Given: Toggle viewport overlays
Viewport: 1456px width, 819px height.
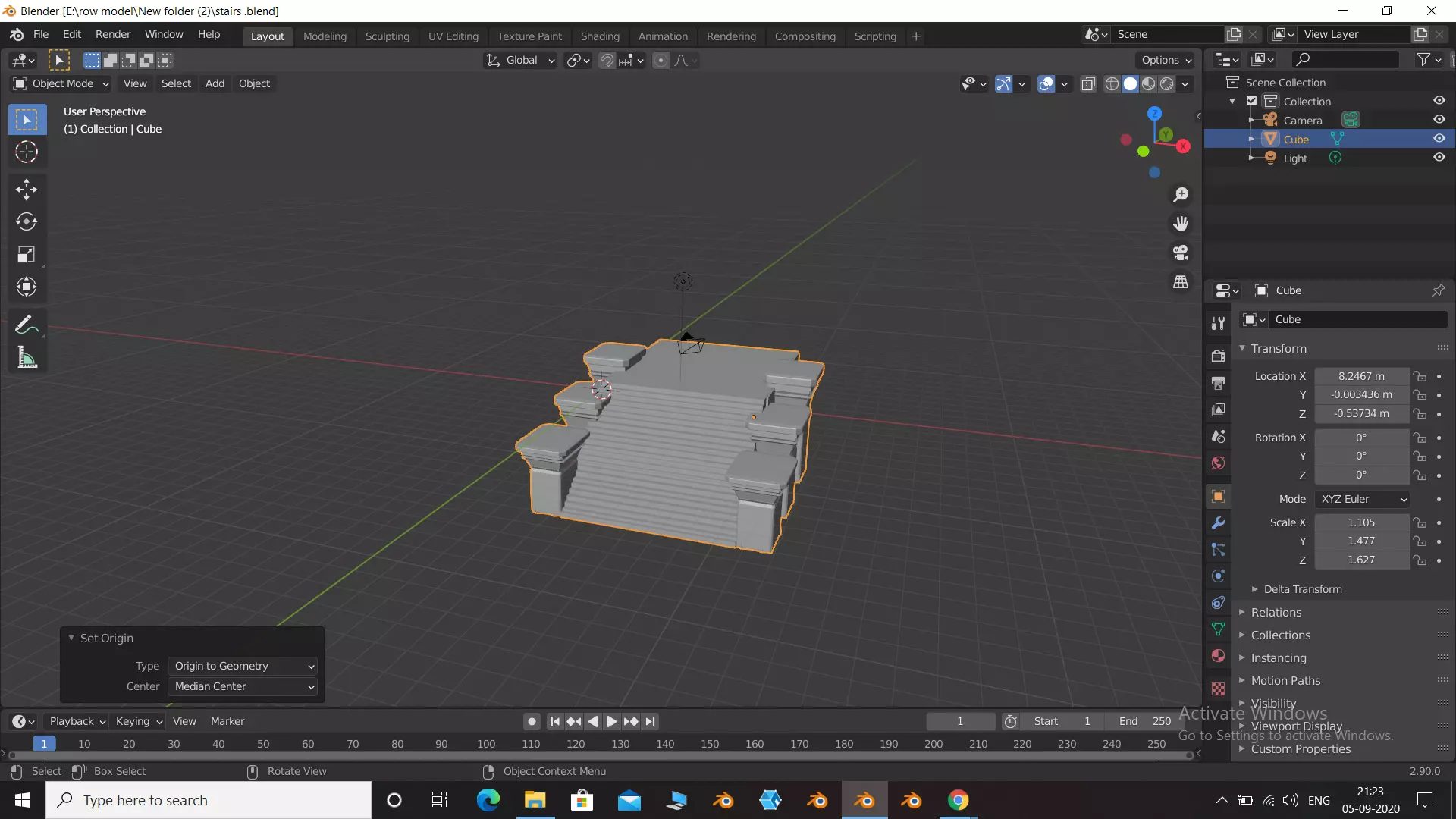Looking at the screenshot, I should click(1046, 84).
